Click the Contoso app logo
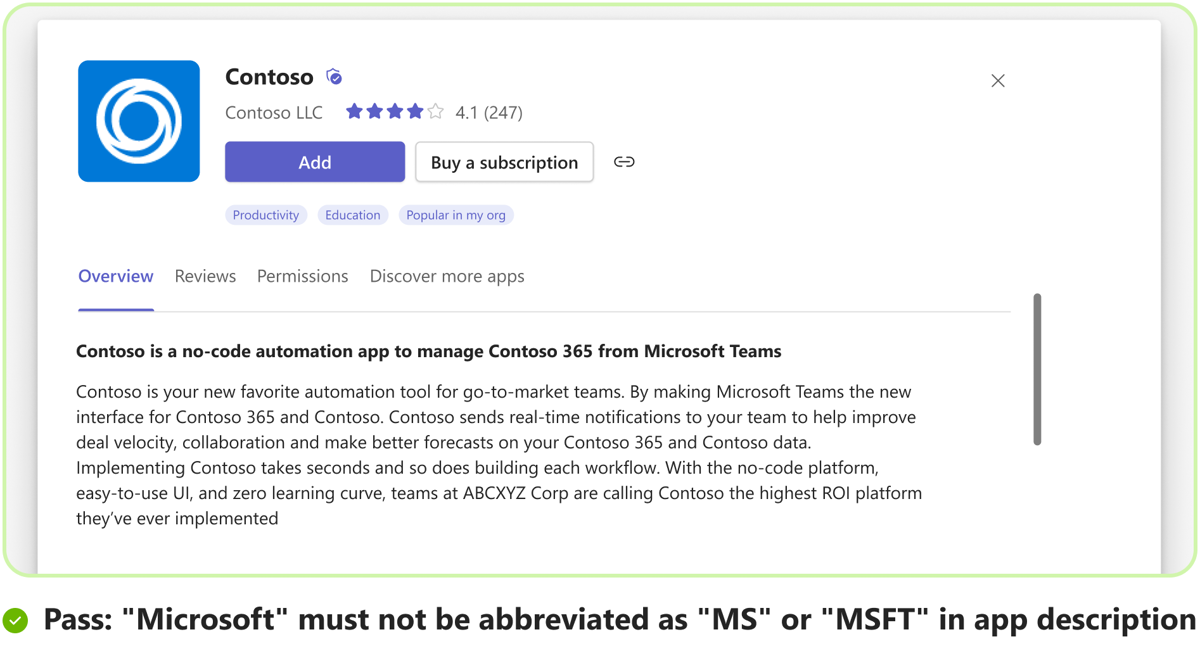The width and height of the screenshot is (1200, 651). click(x=139, y=121)
